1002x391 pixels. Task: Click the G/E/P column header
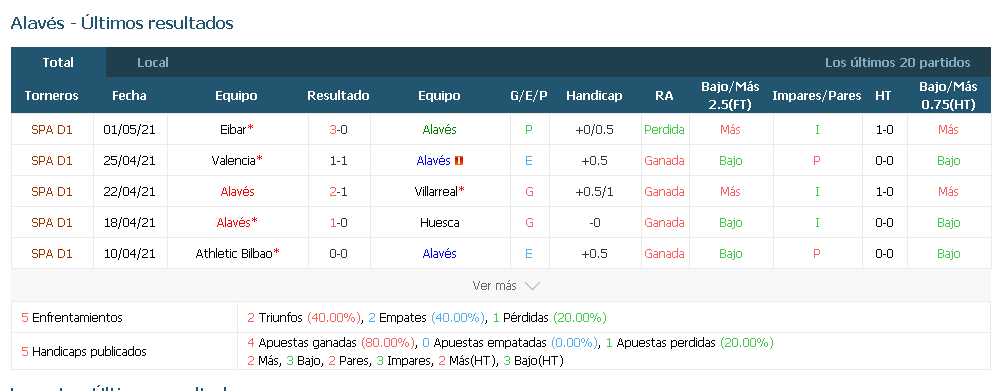tap(528, 96)
